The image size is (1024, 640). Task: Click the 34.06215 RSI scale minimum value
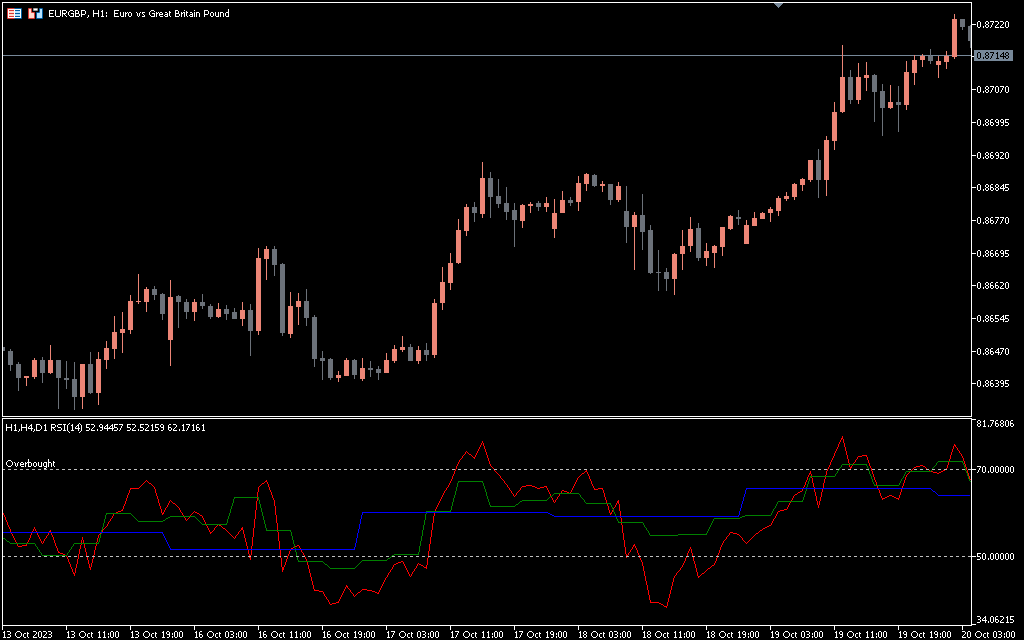click(994, 619)
